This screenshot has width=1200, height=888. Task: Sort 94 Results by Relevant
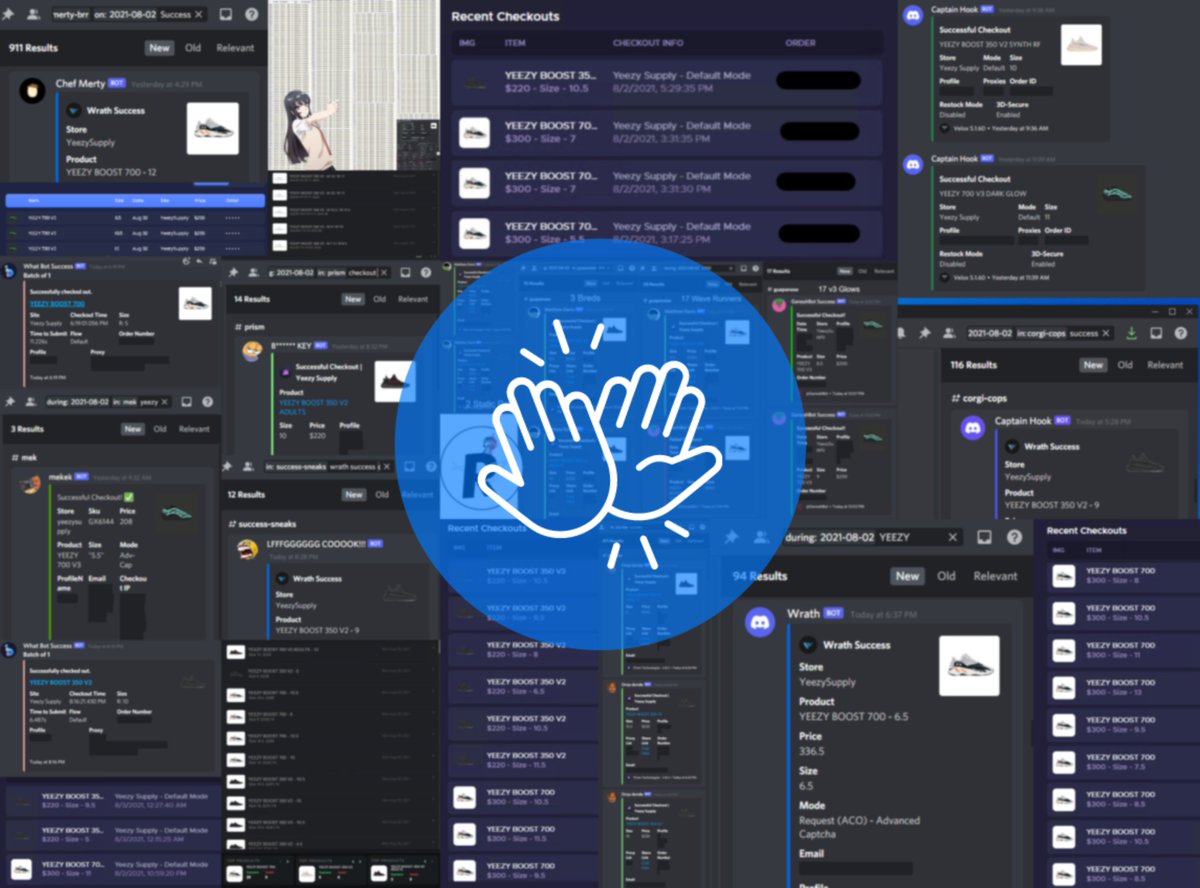pos(995,576)
